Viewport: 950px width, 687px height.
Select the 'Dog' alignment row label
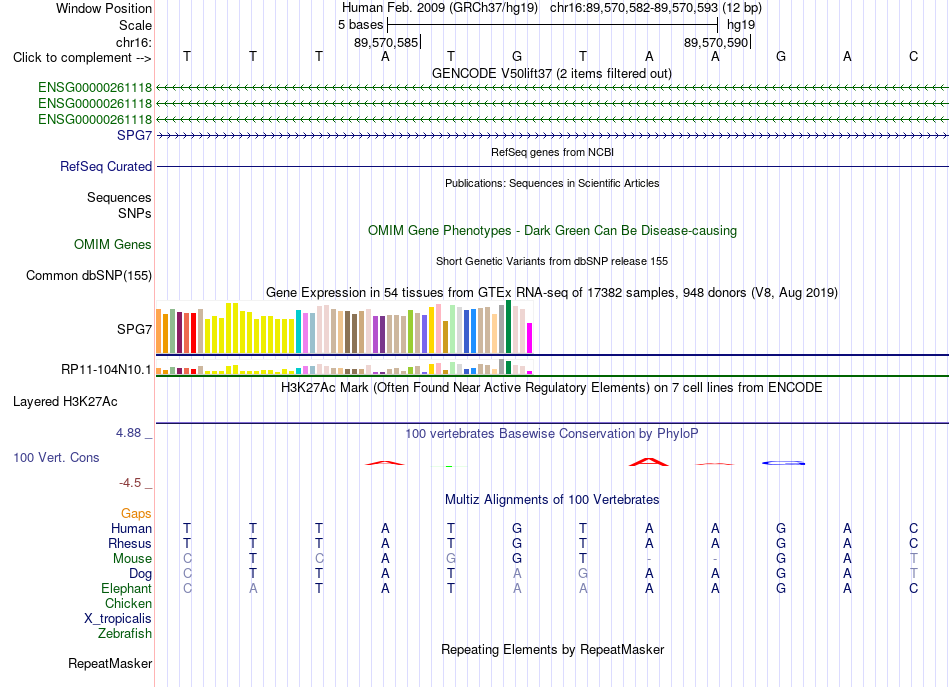coord(141,574)
